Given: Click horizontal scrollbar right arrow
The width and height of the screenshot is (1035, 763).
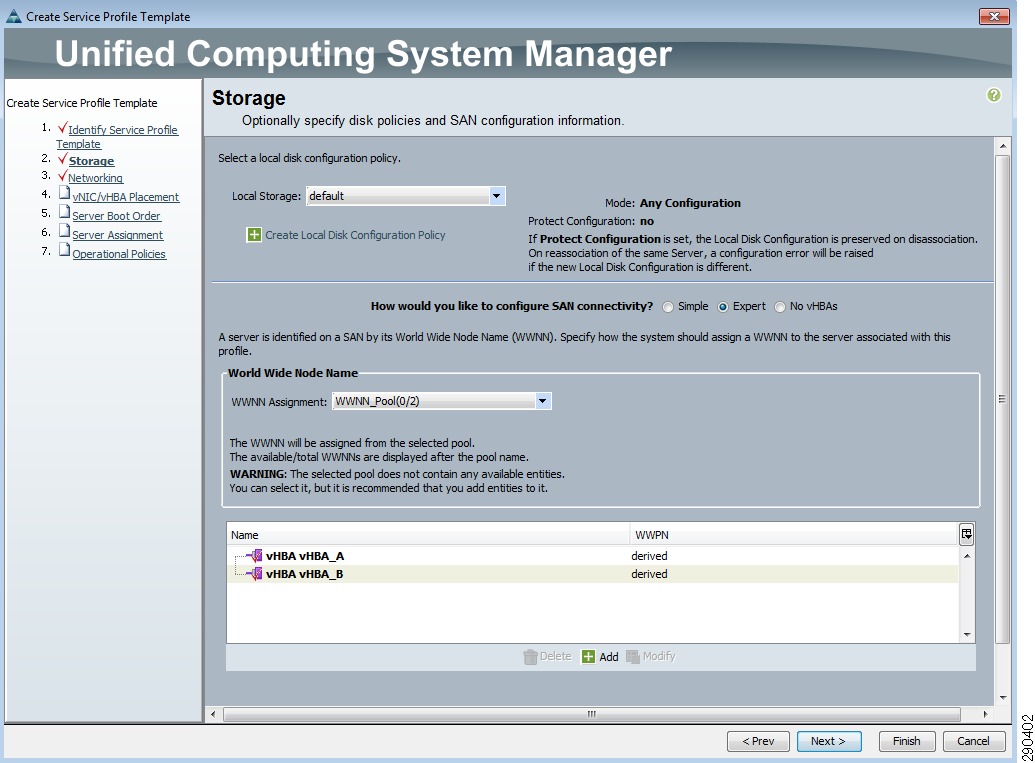Looking at the screenshot, I should point(985,714).
